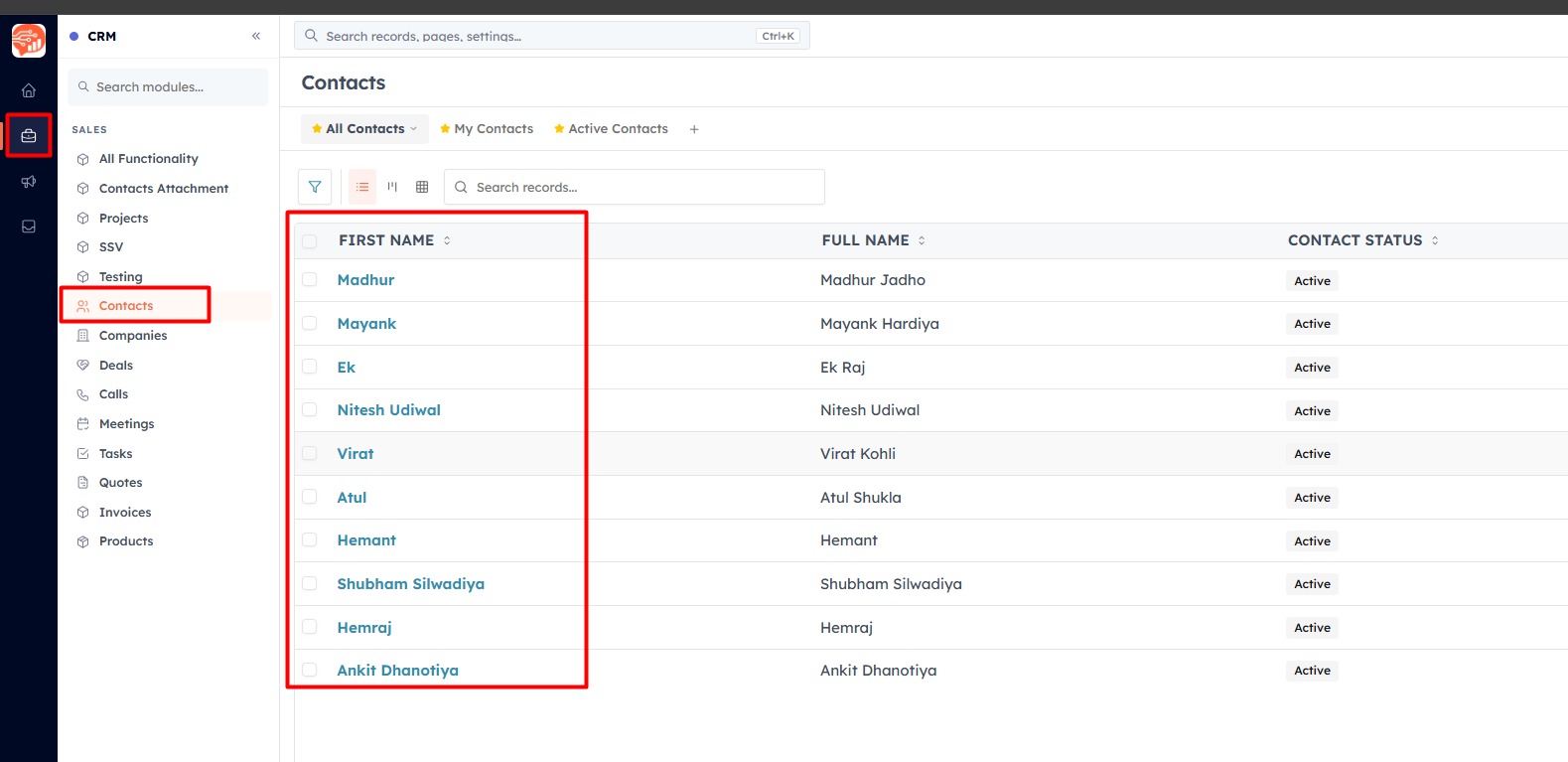This screenshot has height=762, width=1568.
Task: Sort by the FIRST NAME column arrows
Action: tap(447, 240)
